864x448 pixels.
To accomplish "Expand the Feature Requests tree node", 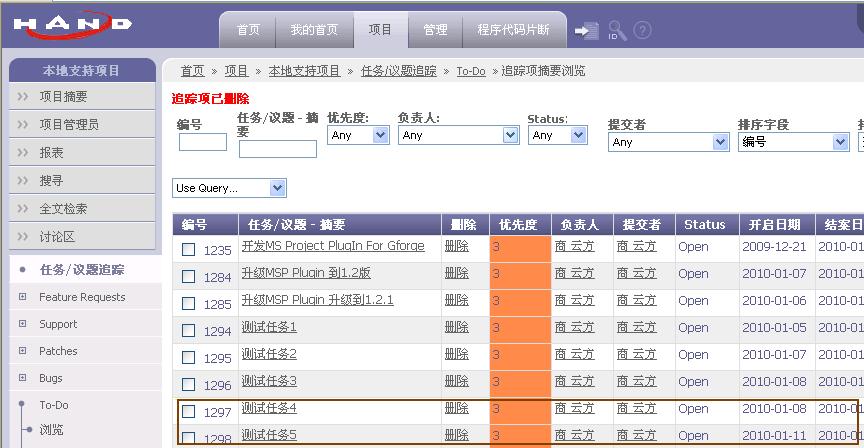I will pyautogui.click(x=23, y=297).
